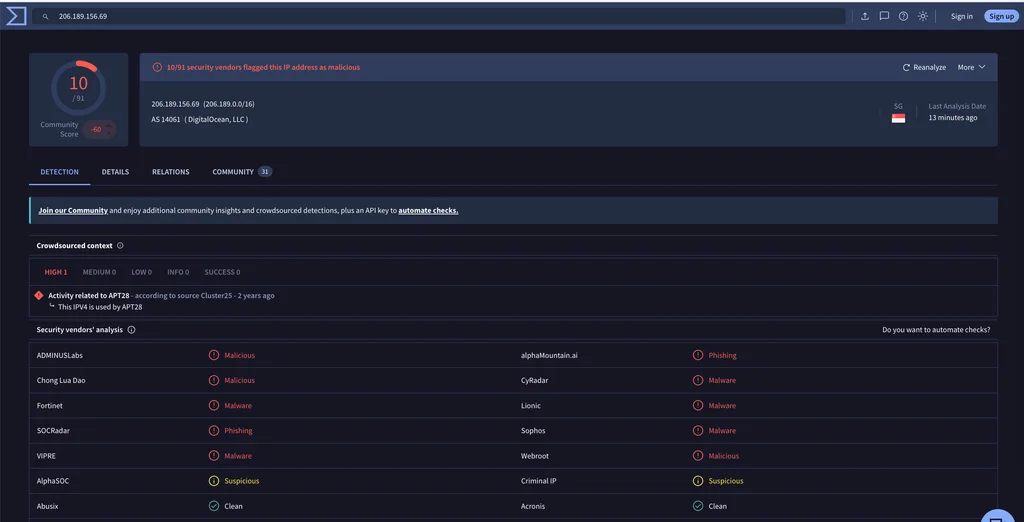Image resolution: width=1024 pixels, height=522 pixels.
Task: Open the VirusTotal home logo
Action: pos(16,16)
